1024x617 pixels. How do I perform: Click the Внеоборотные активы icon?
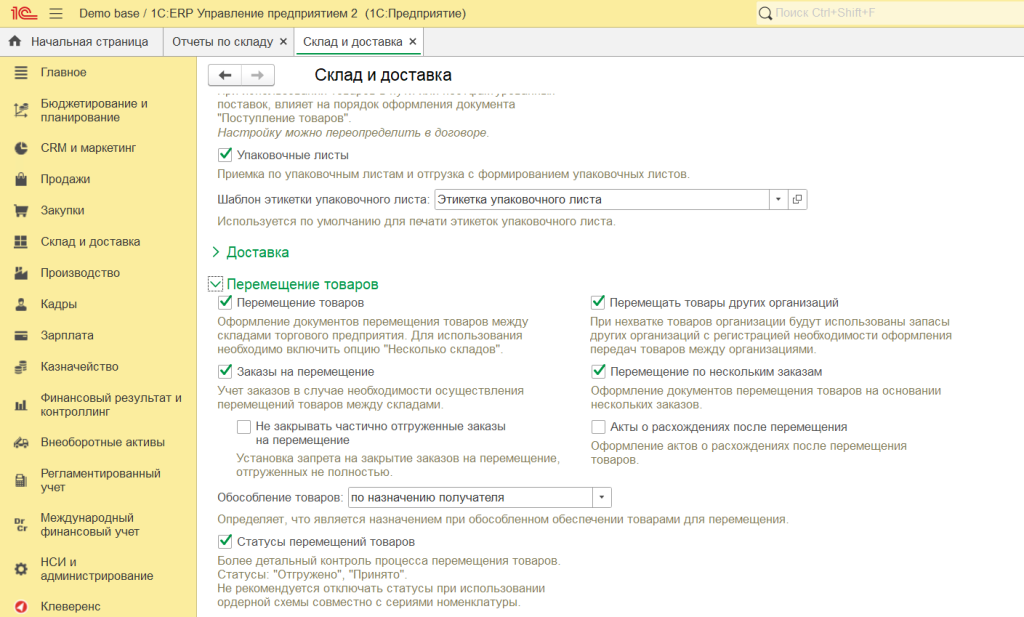[21, 443]
